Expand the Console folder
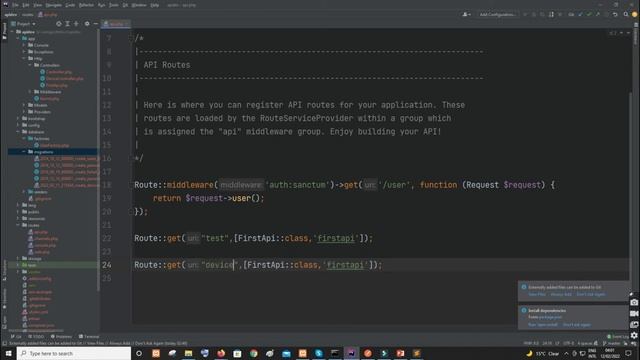The image size is (640, 360). click(x=24, y=45)
